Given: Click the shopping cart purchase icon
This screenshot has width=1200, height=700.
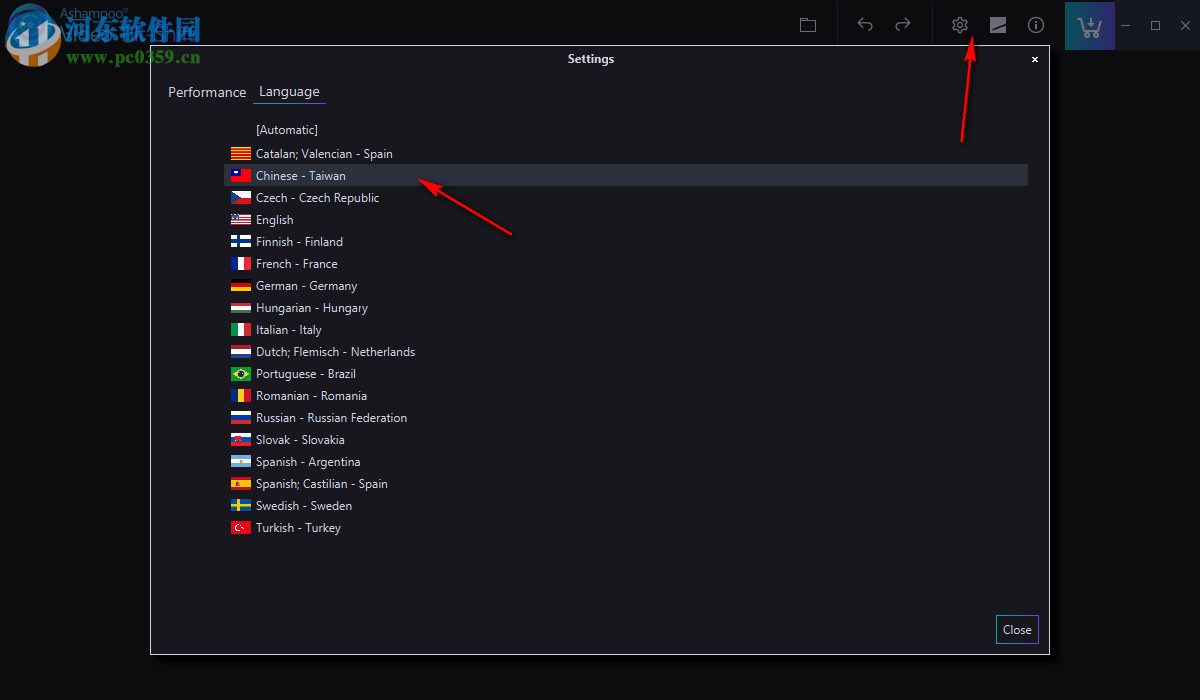Looking at the screenshot, I should coord(1090,26).
